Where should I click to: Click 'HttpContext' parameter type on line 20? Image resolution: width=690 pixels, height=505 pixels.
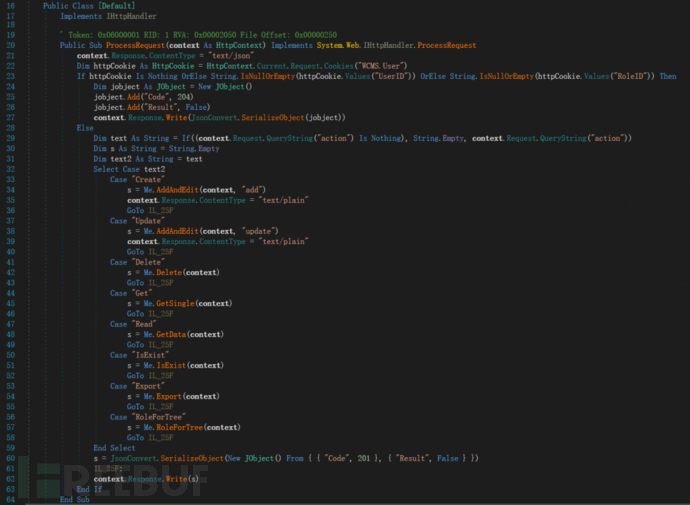[241, 45]
